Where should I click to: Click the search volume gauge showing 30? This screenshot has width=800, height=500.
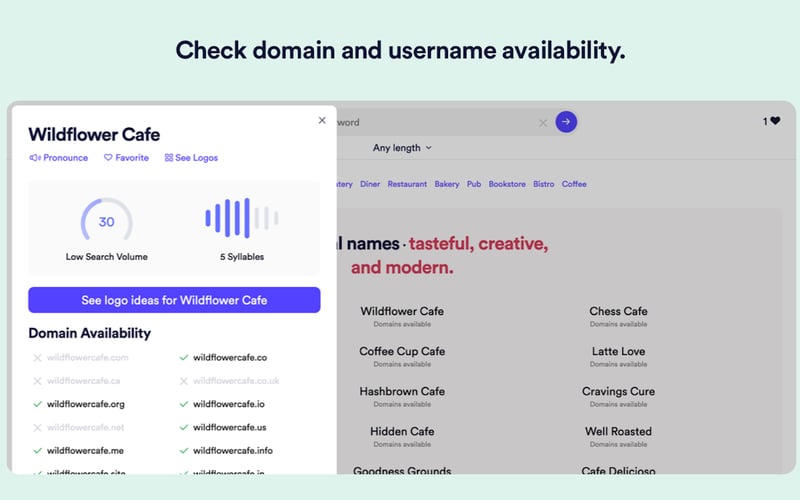[107, 220]
